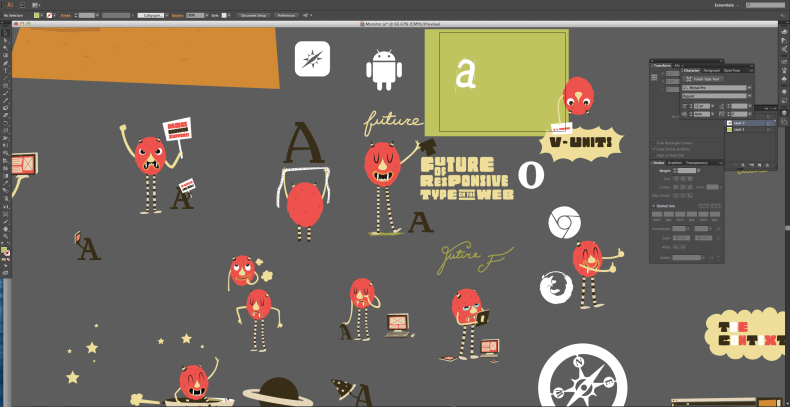Click the Ai application logo

coord(10,5)
